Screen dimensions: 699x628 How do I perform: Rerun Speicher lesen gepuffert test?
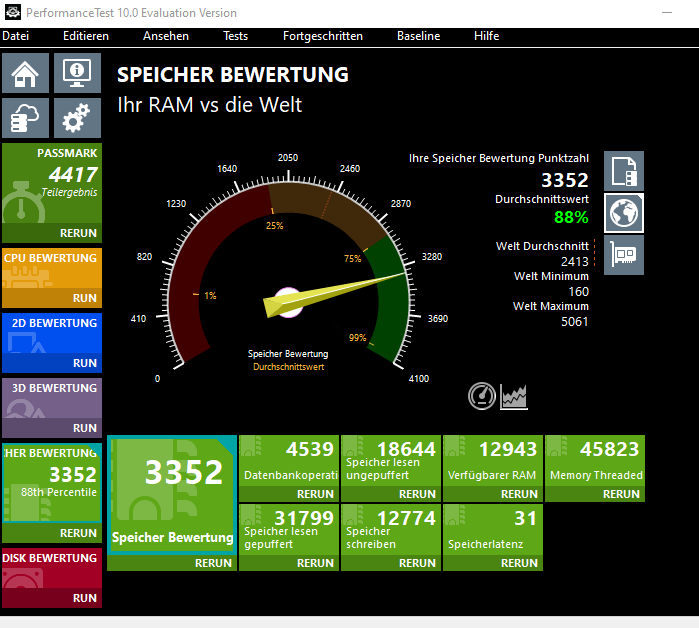315,563
